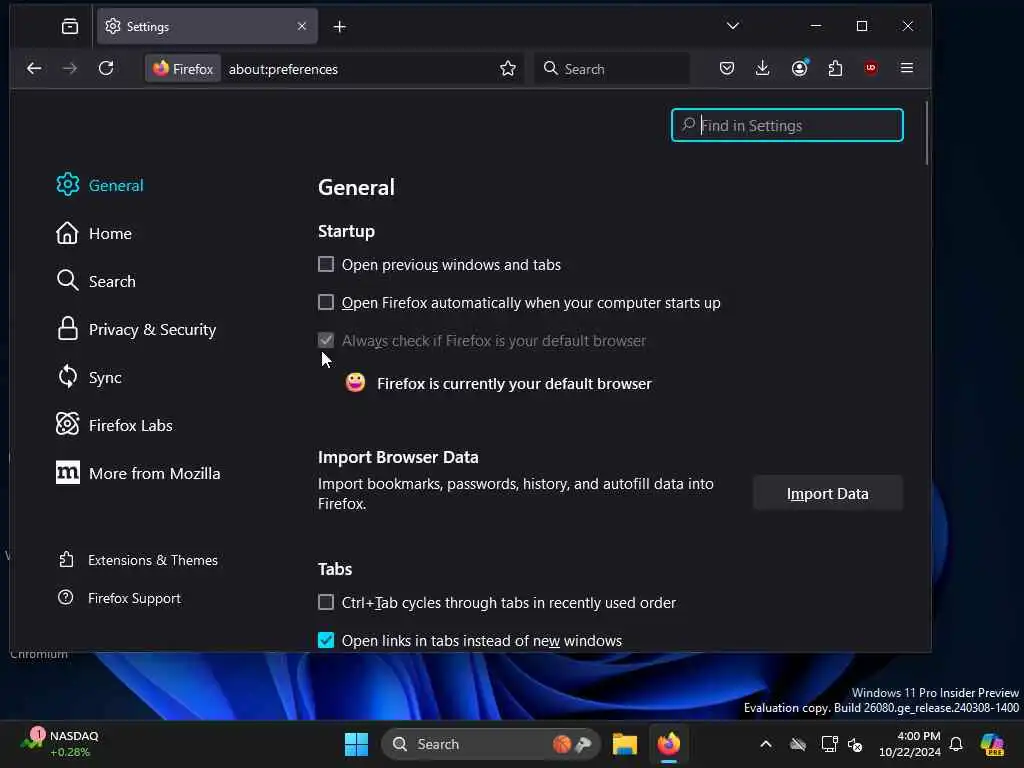1024x768 pixels.
Task: Open the NASDAQ widget on taskbar
Action: 60,743
